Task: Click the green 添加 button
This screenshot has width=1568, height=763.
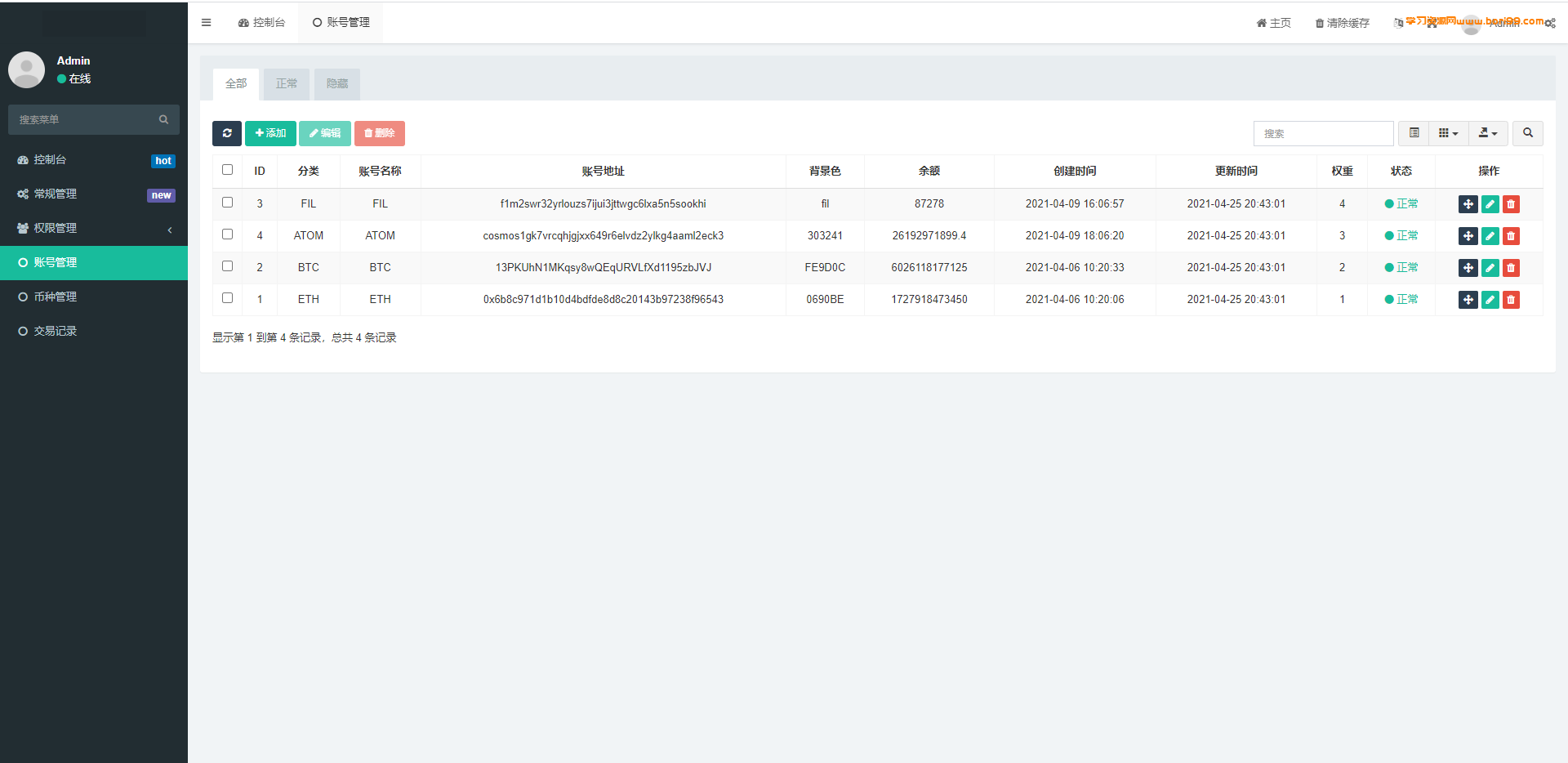Action: pos(270,133)
